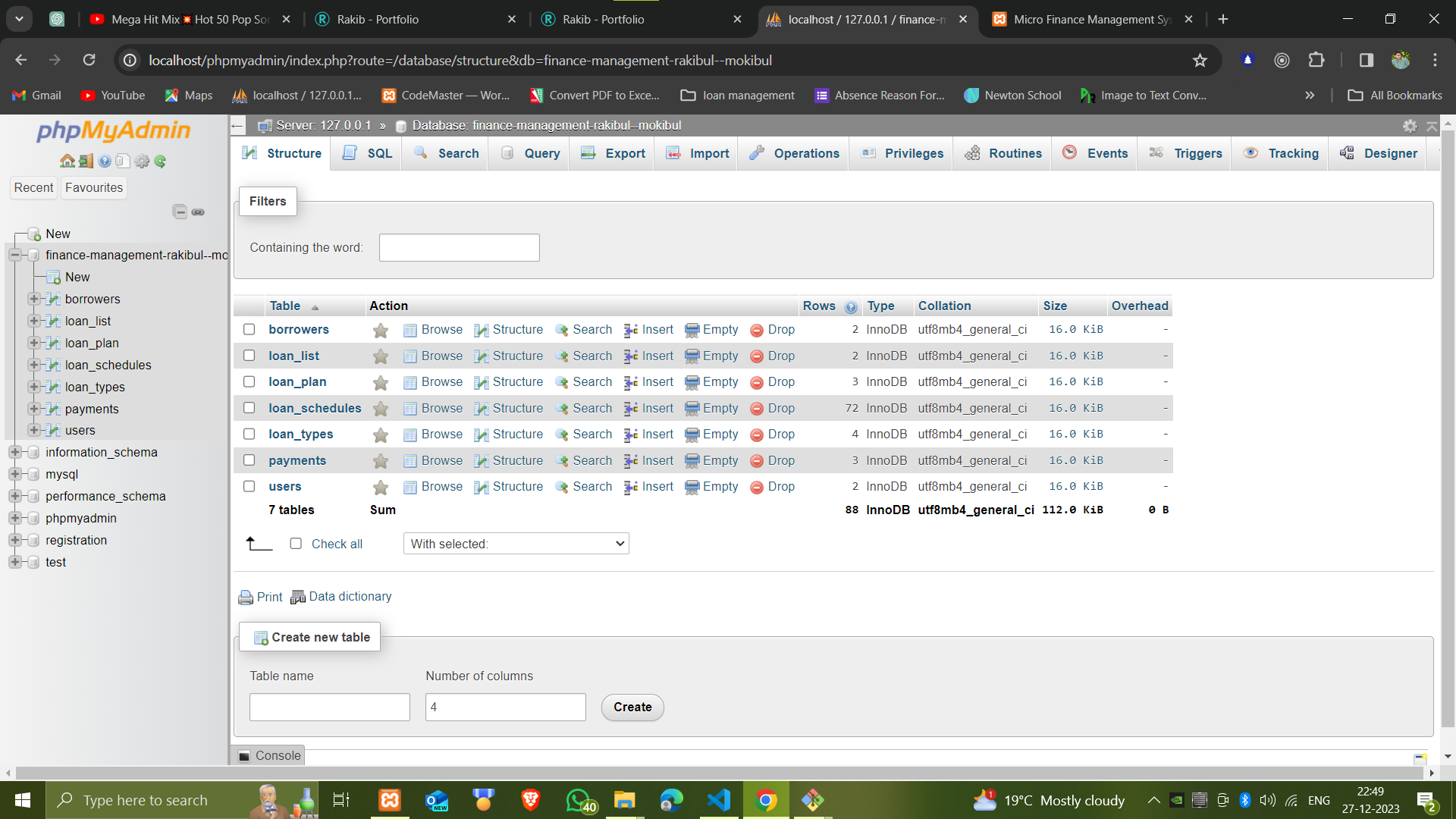1456x819 pixels.
Task: Expand loan_schedules in sidebar tree
Action: (33, 365)
